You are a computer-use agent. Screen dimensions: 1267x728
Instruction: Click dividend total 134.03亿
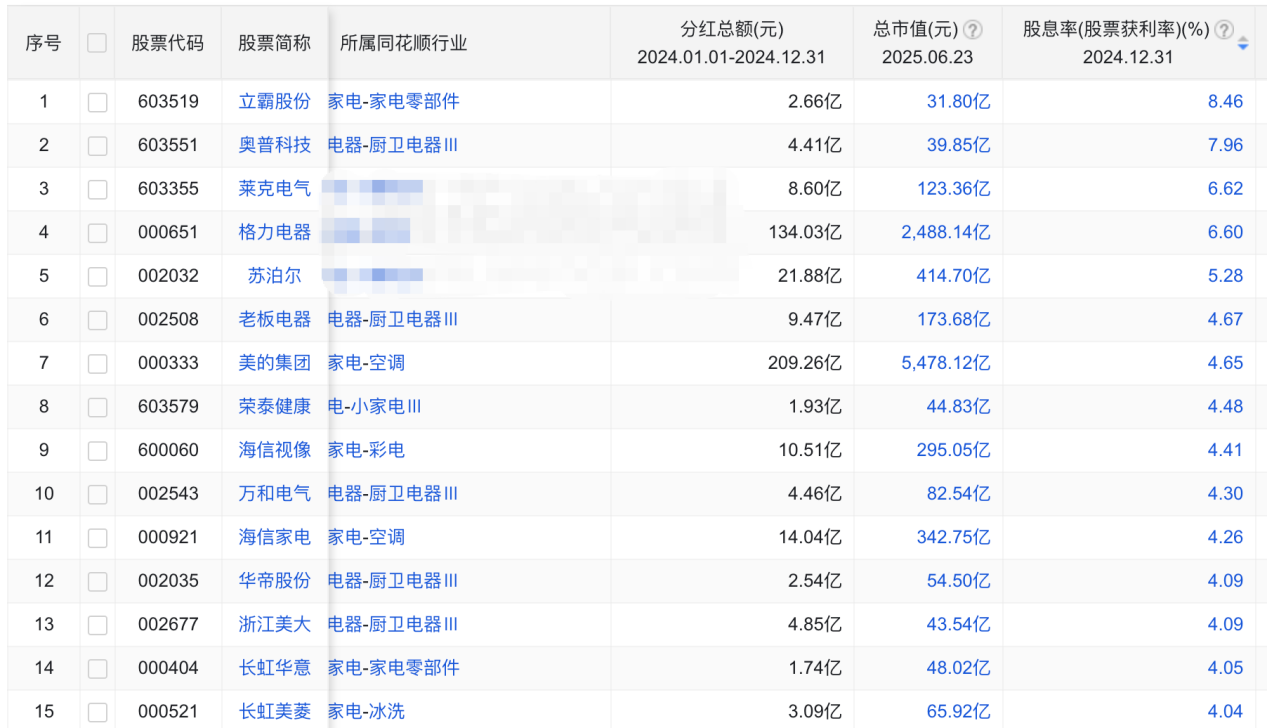(x=805, y=232)
